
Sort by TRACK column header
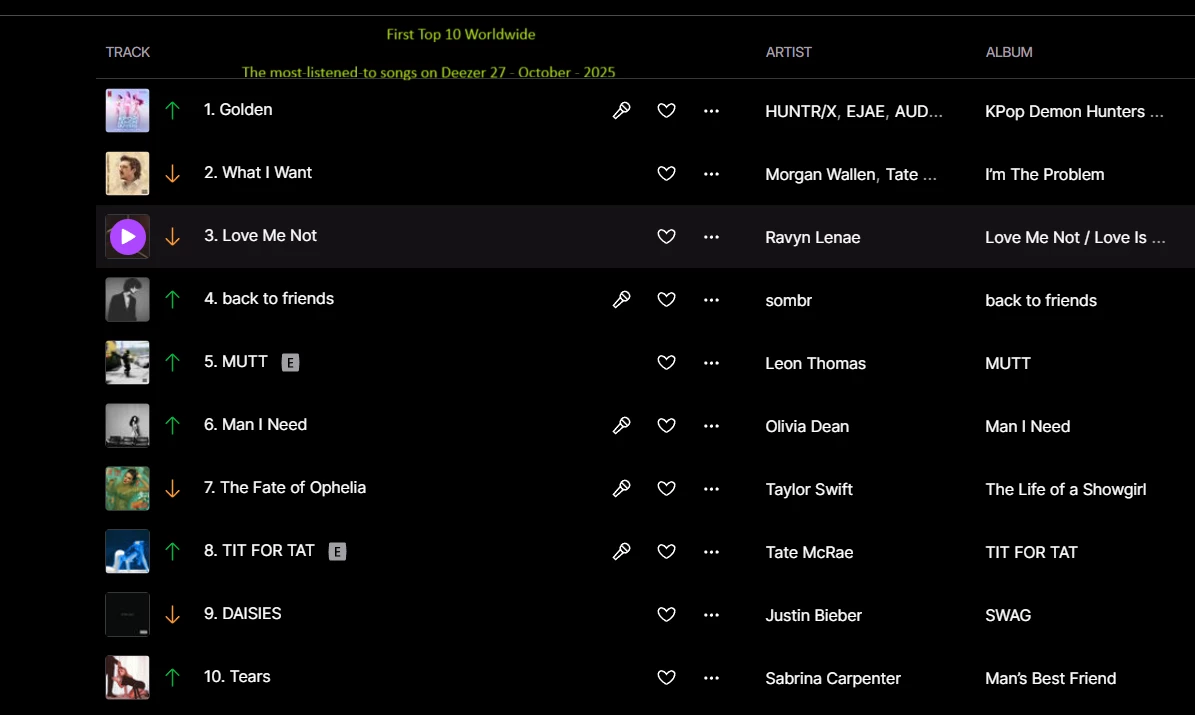(x=128, y=52)
